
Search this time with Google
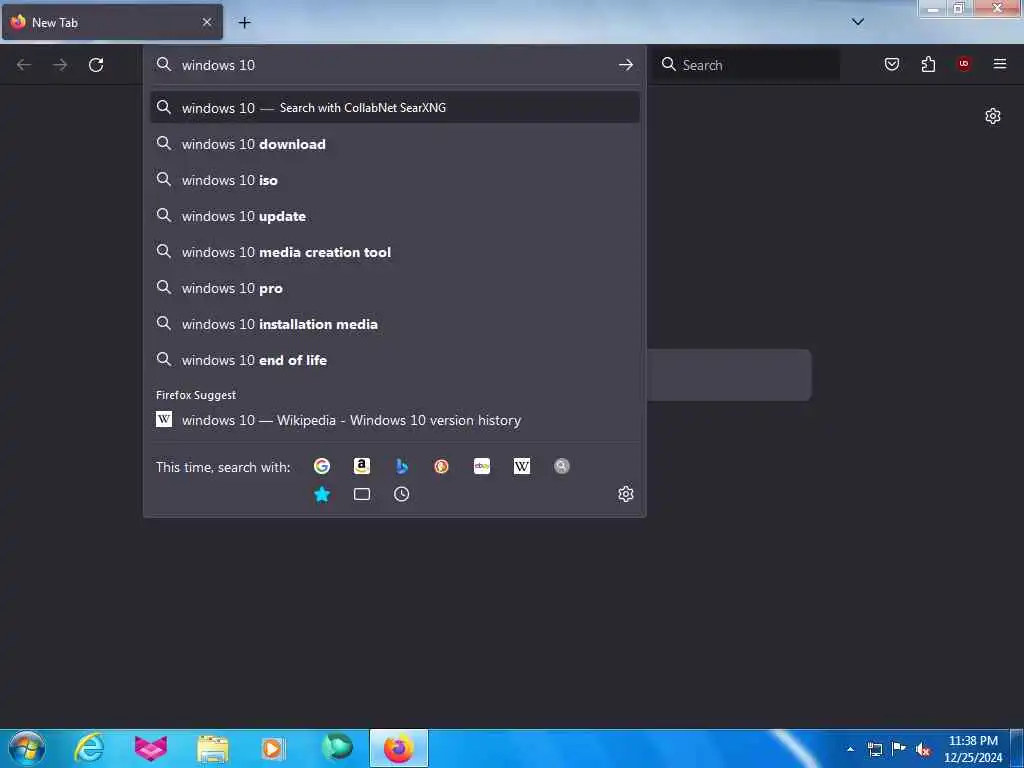pos(321,466)
